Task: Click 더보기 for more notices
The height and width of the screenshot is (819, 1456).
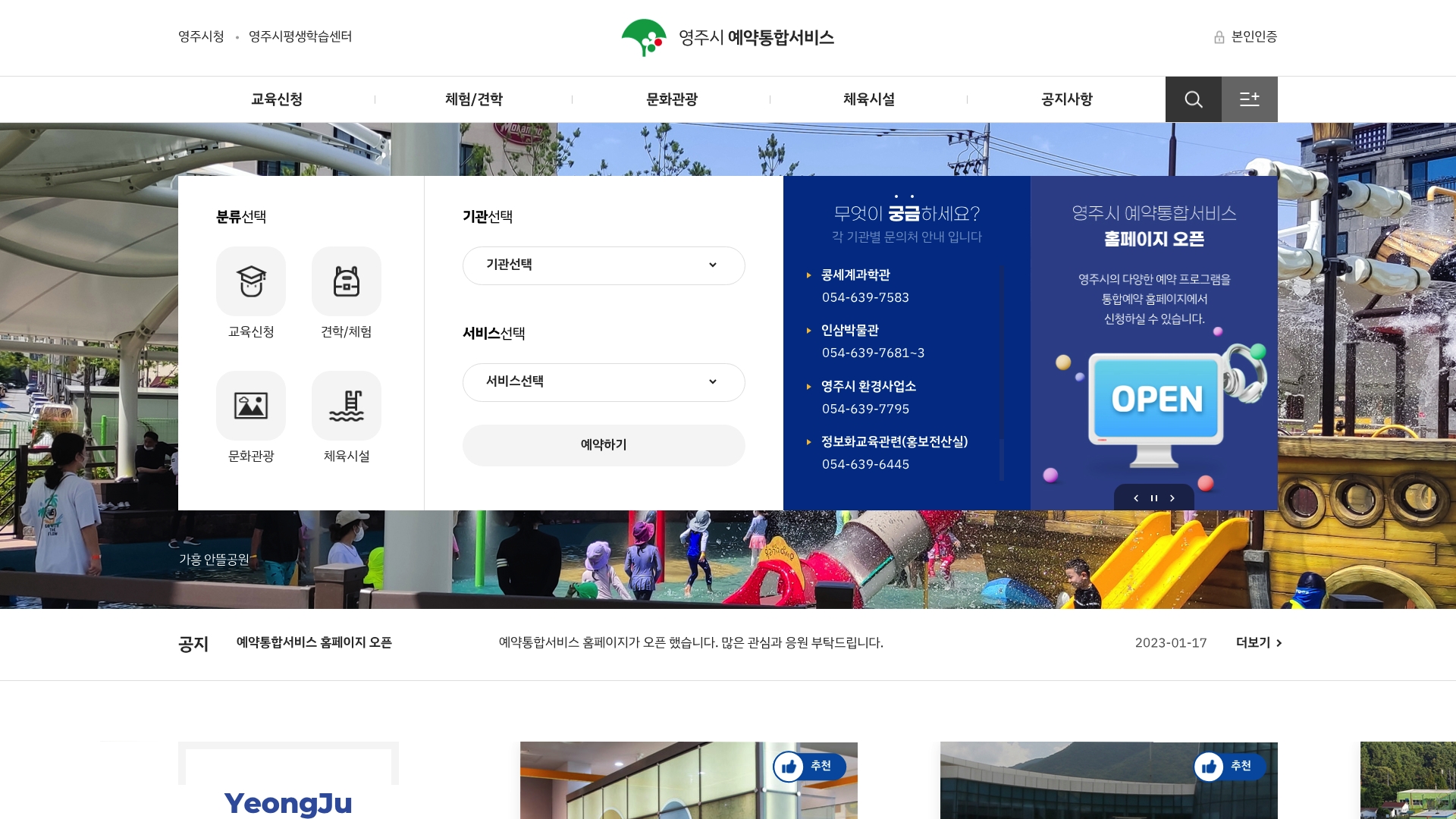Action: [1259, 642]
